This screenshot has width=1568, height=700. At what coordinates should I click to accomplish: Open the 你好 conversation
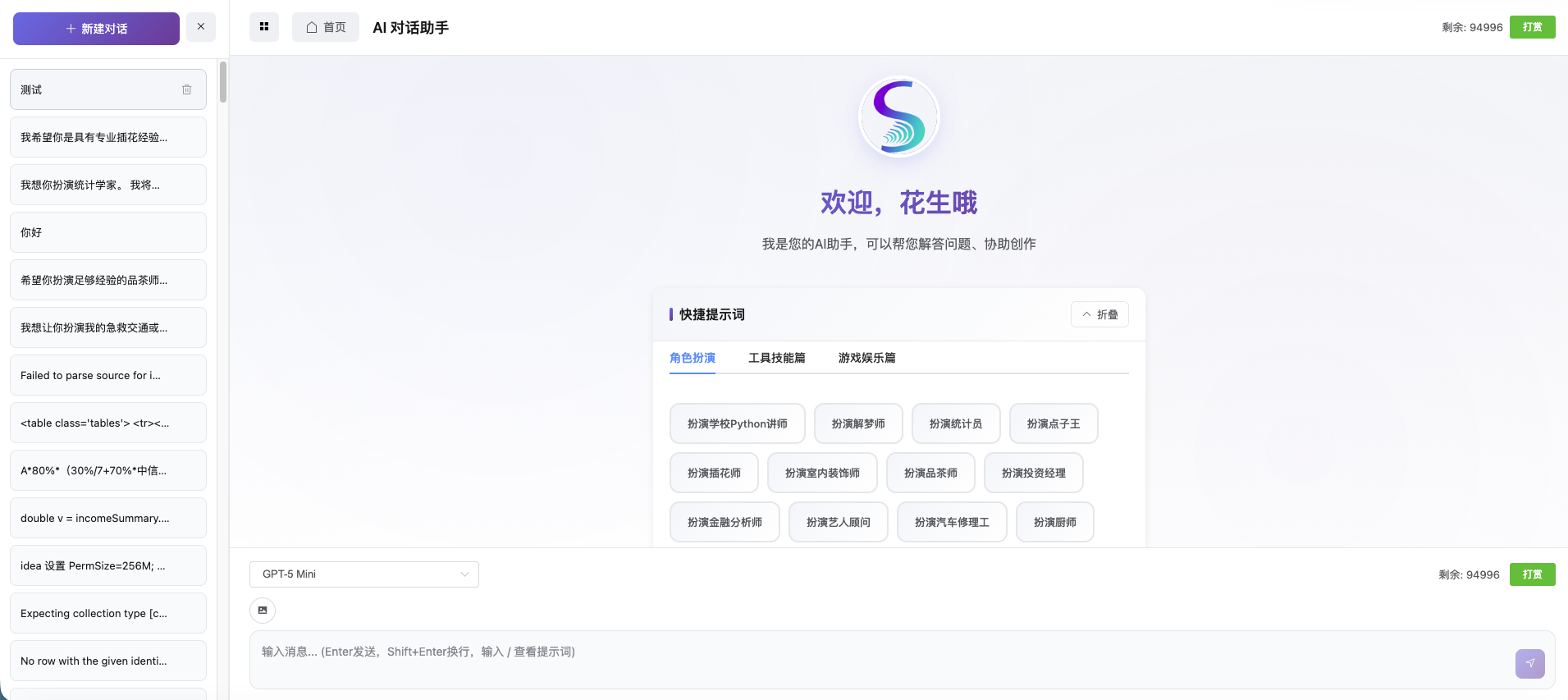tap(107, 232)
